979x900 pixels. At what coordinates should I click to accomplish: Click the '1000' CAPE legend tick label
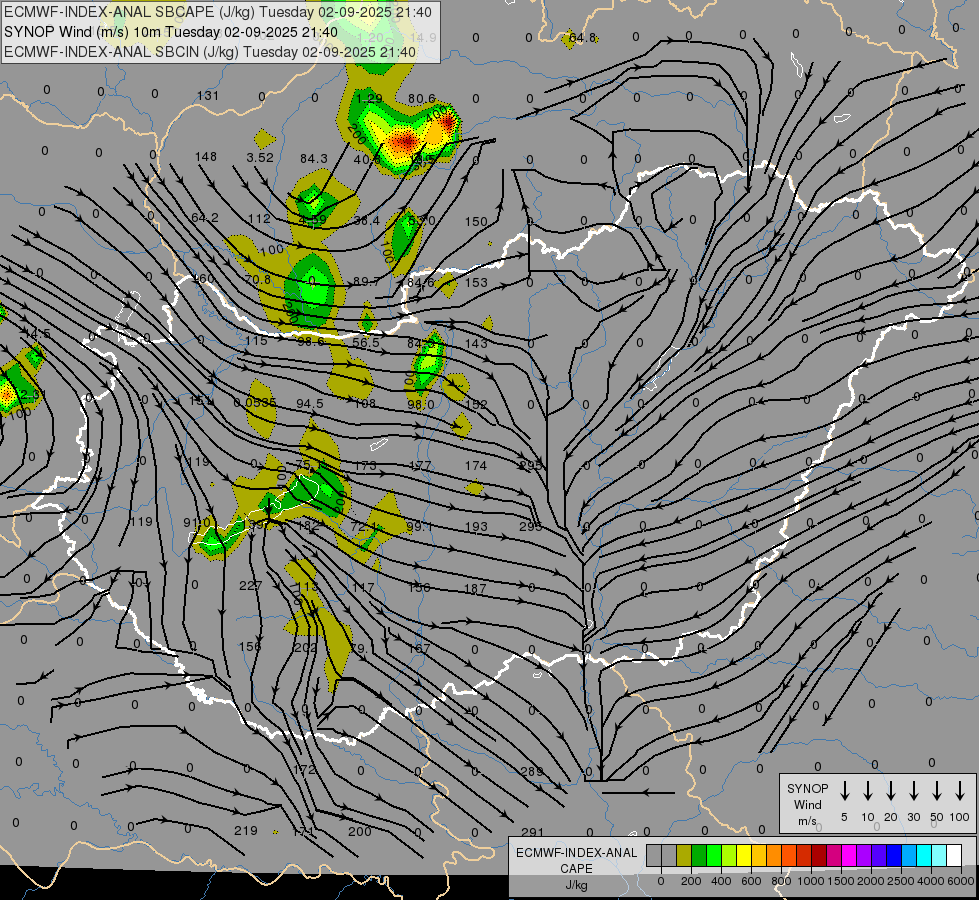pos(811,881)
